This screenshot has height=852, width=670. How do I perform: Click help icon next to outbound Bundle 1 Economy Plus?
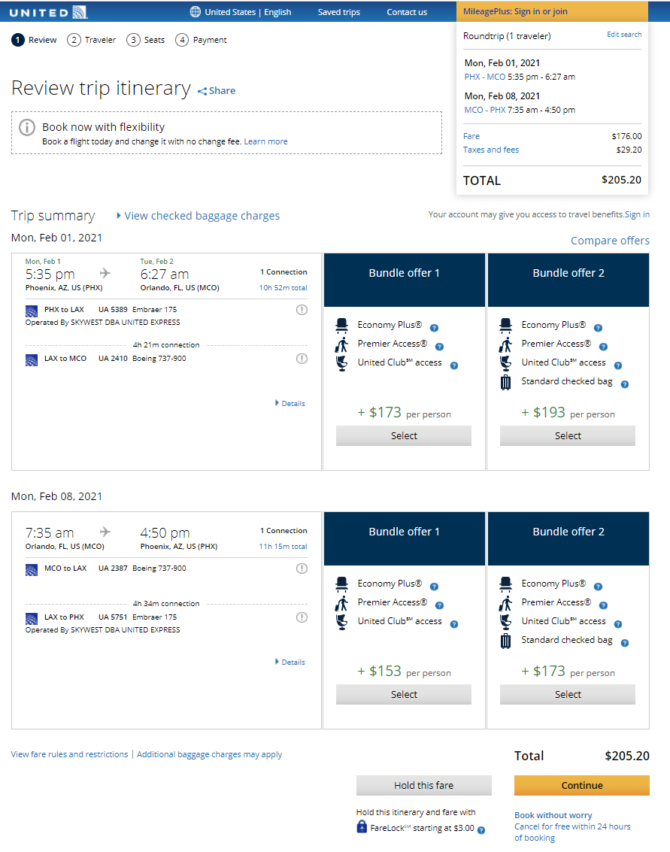click(434, 328)
